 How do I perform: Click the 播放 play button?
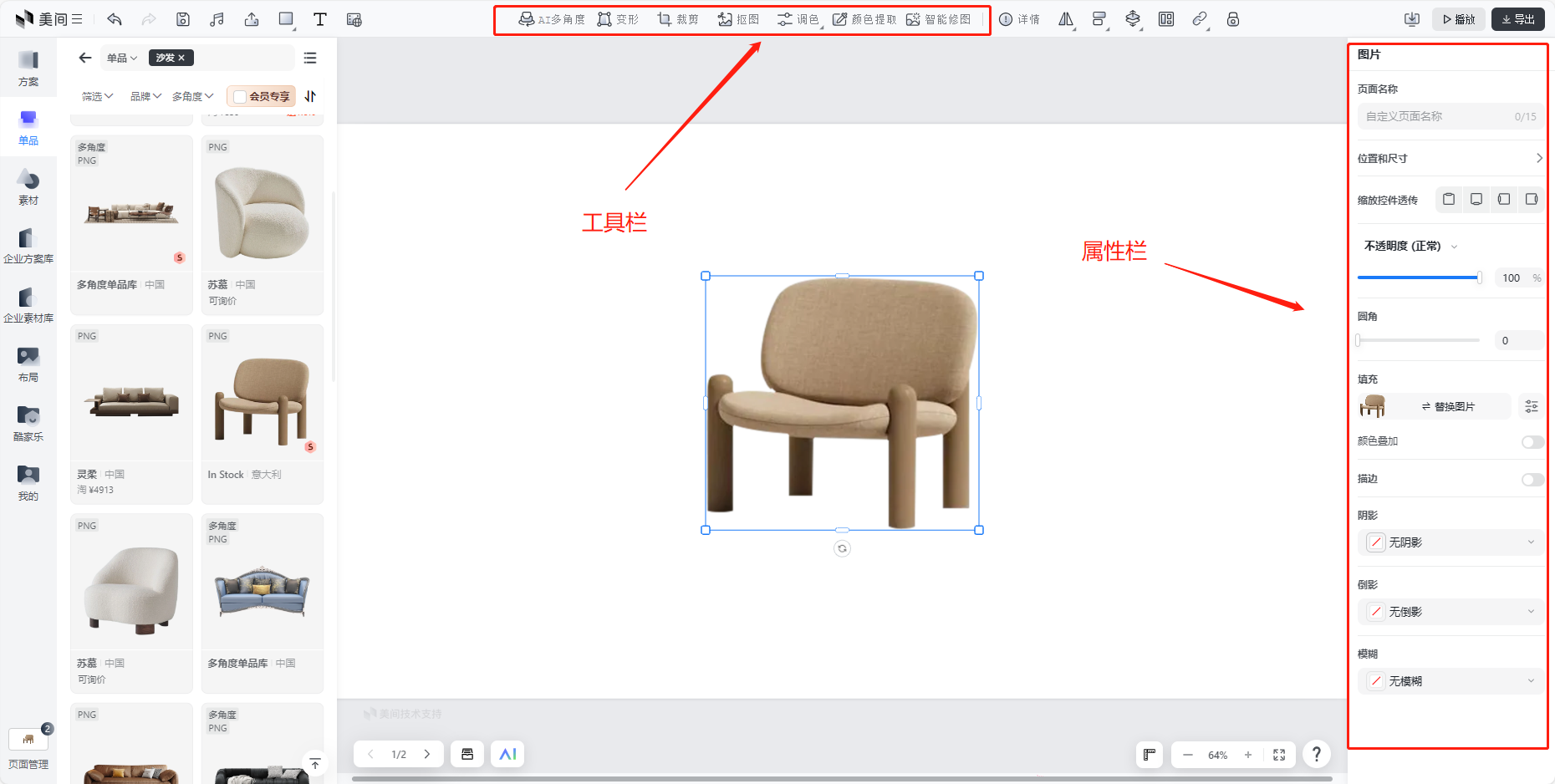pos(1459,19)
